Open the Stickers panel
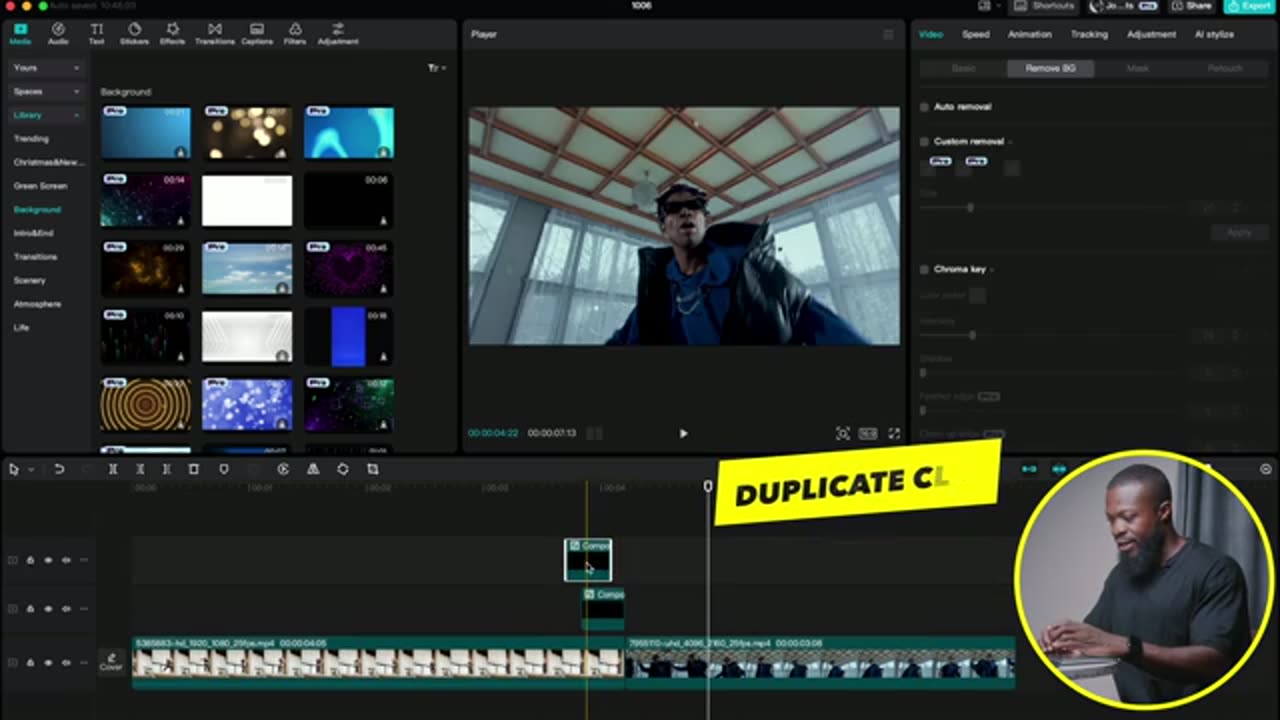 pos(134,34)
